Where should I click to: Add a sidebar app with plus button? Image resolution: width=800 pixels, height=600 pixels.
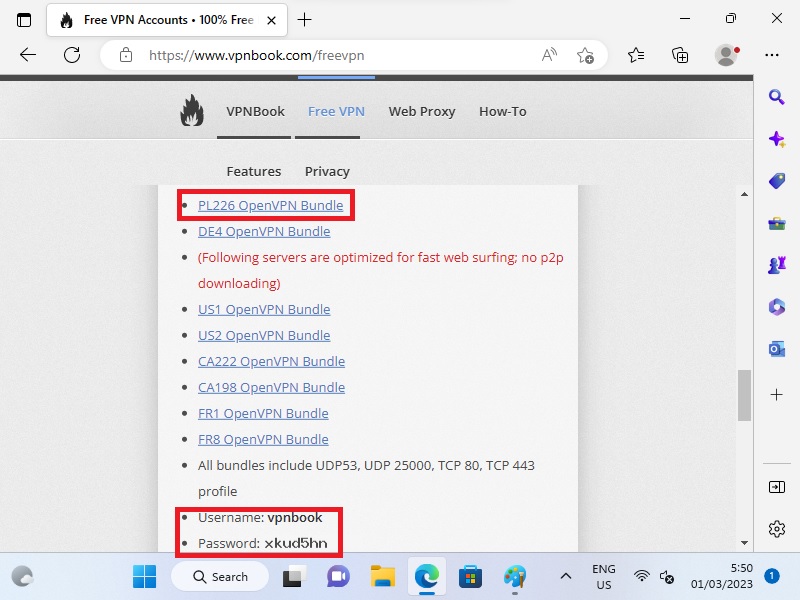tap(776, 395)
